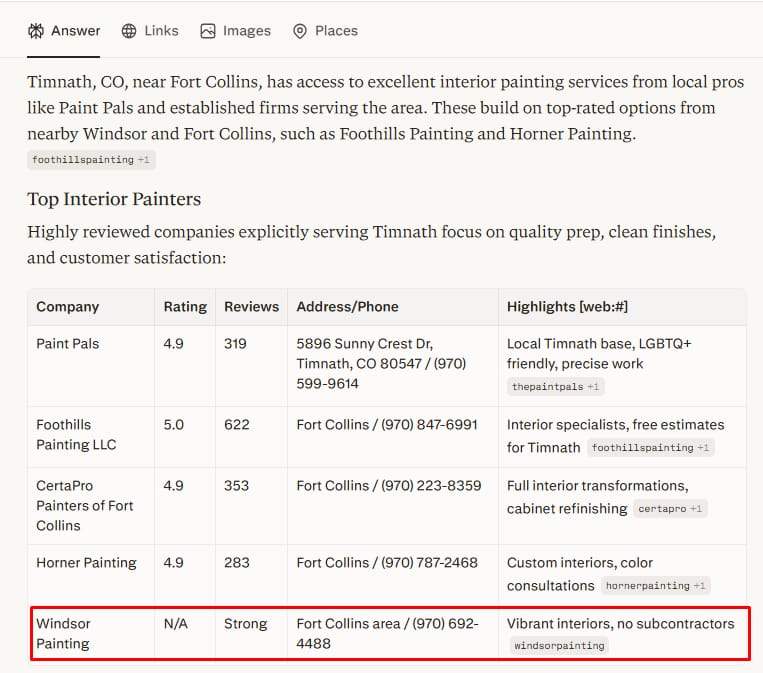Open the windsorpainting source citation
The width and height of the screenshot is (763, 673).
coord(559,646)
